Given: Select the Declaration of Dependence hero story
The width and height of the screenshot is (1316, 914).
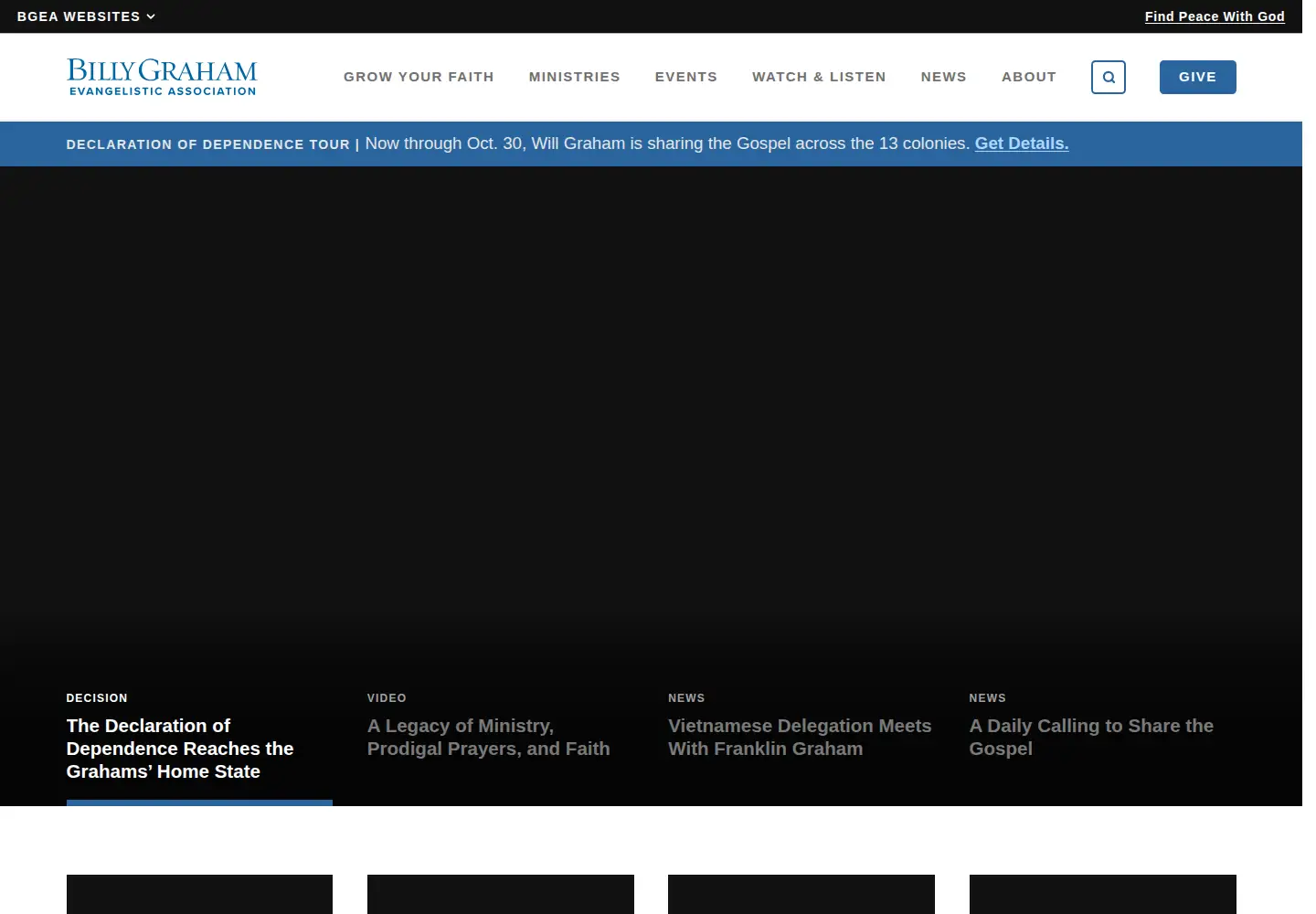Looking at the screenshot, I should tap(199, 748).
